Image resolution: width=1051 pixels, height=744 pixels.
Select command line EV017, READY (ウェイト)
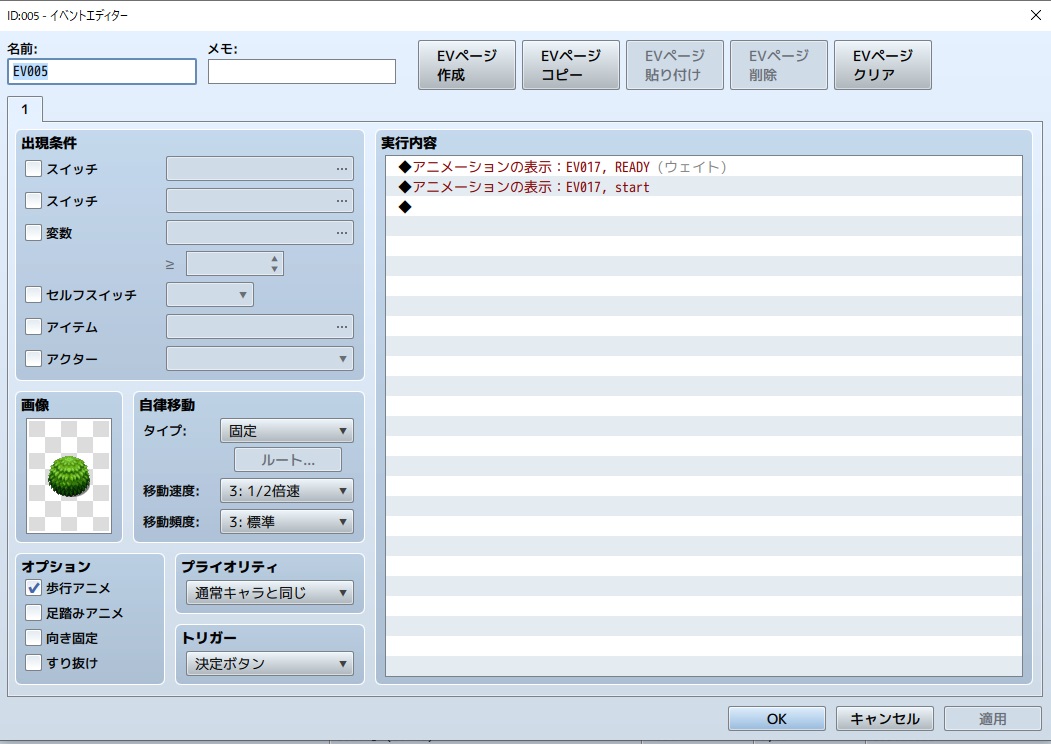(x=704, y=166)
